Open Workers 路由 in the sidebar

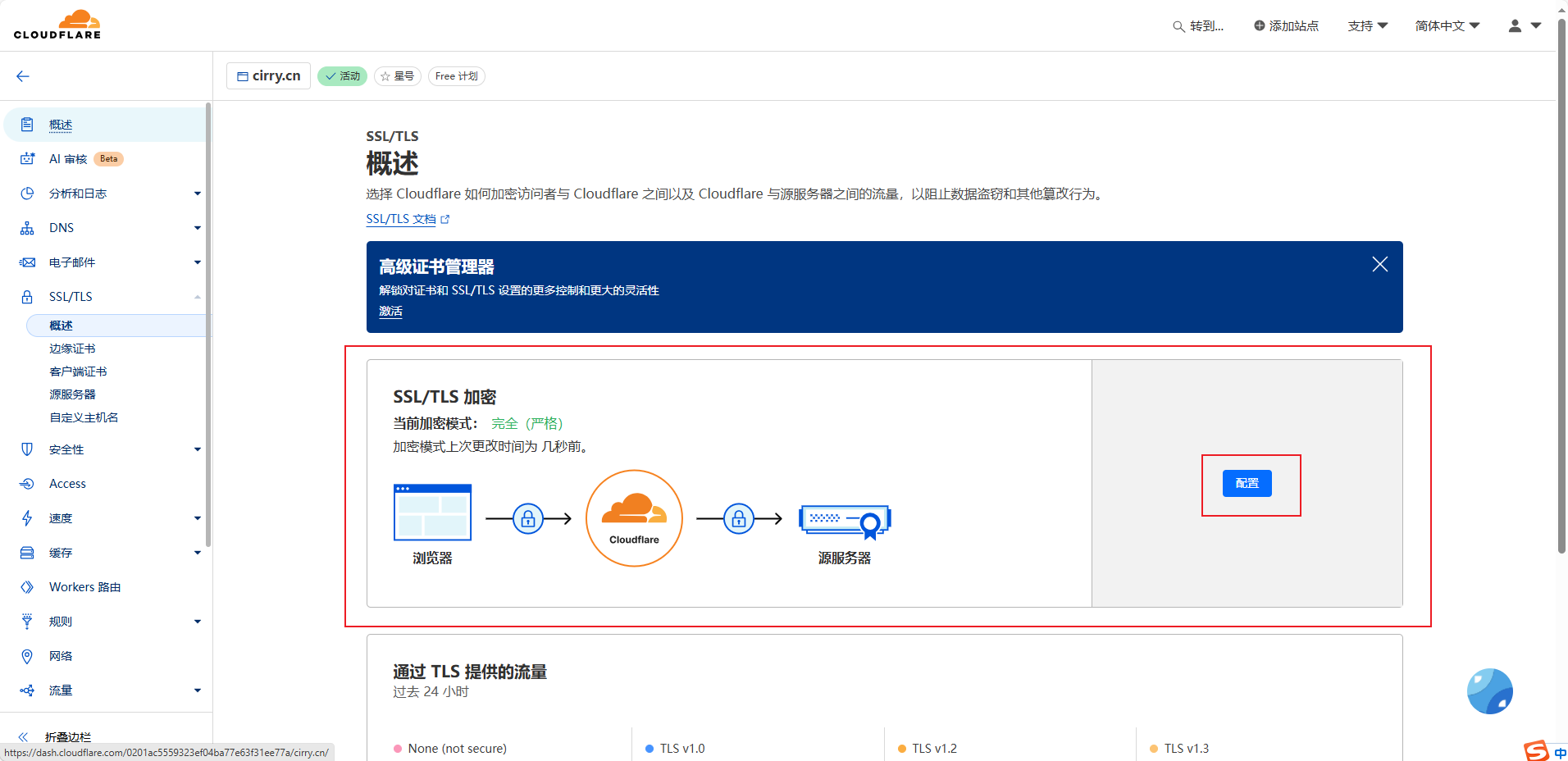point(84,587)
